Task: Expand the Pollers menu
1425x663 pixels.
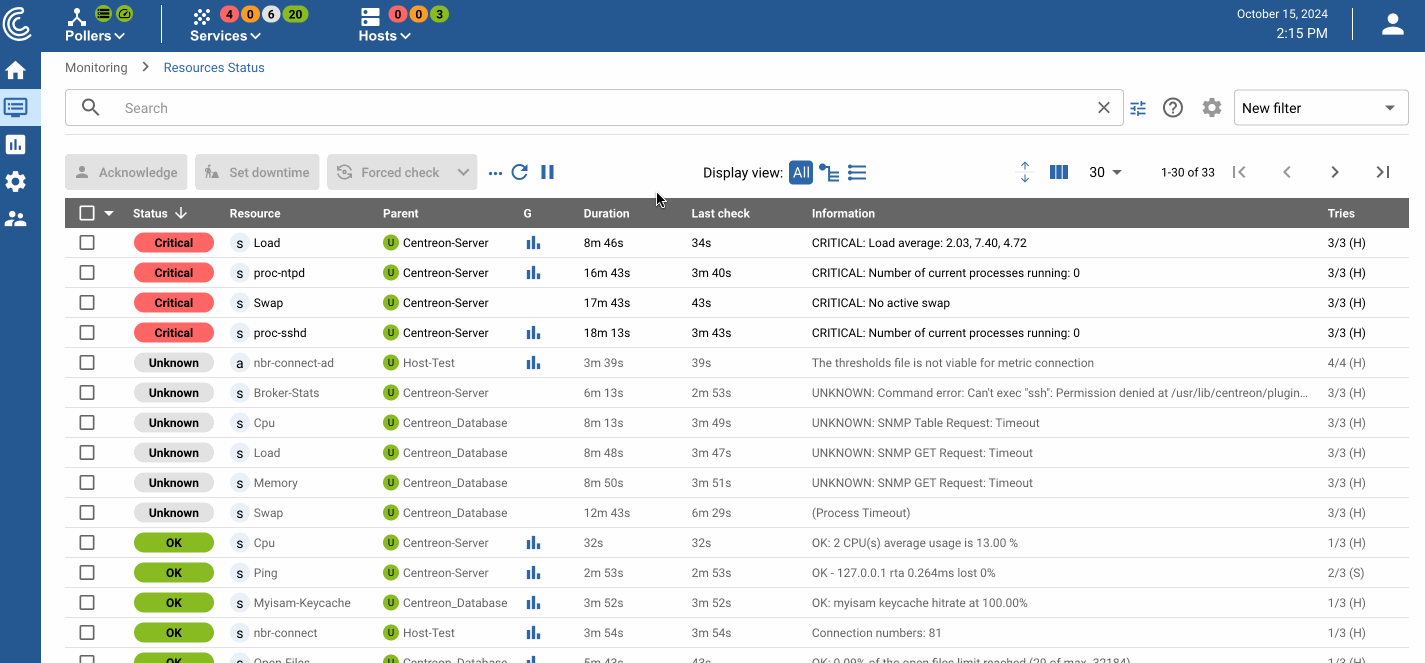Action: (95, 36)
